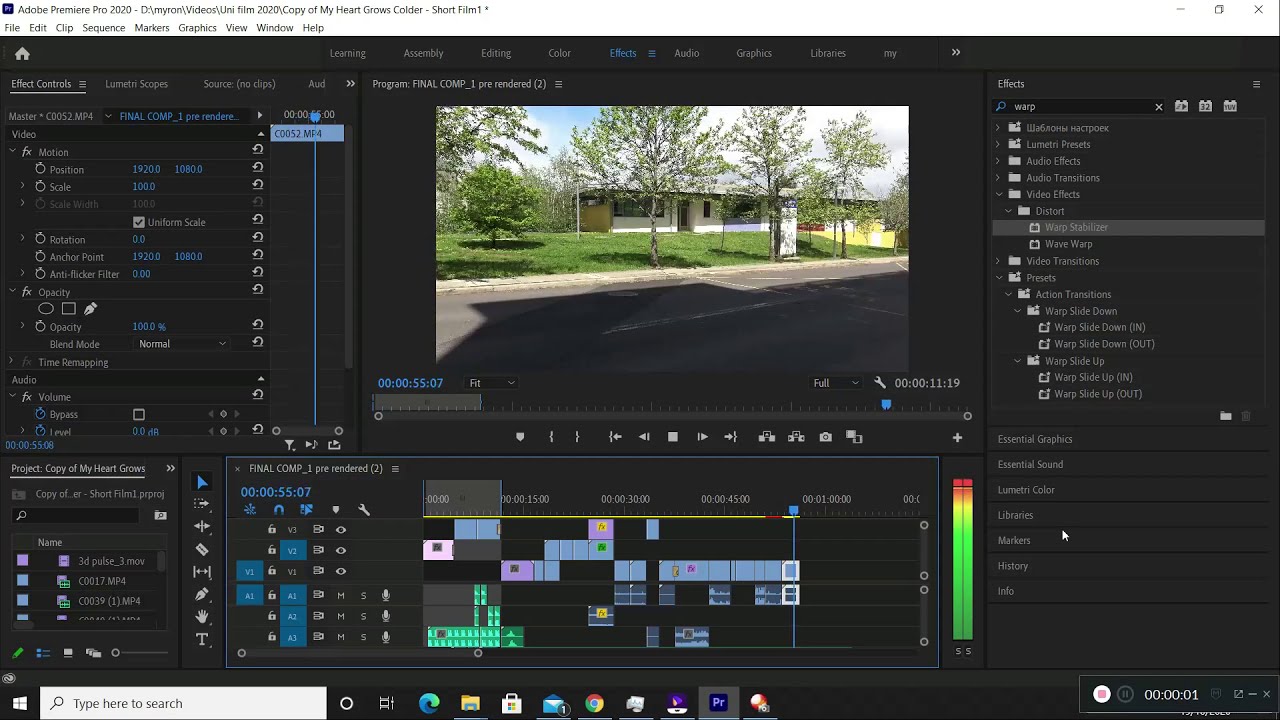1280x720 pixels.
Task: Switch to Color workspace
Action: 559,53
